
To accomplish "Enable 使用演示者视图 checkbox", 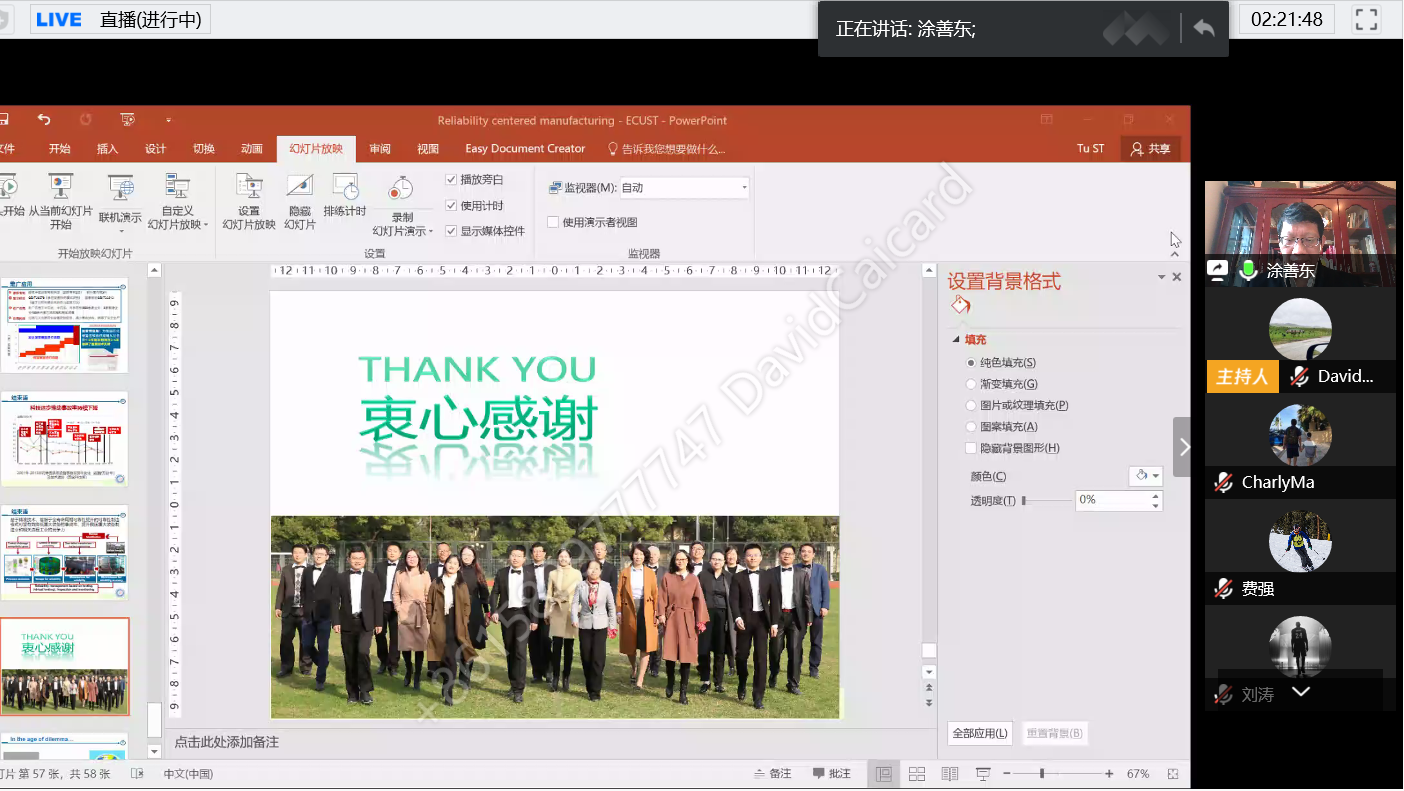I will 553,222.
